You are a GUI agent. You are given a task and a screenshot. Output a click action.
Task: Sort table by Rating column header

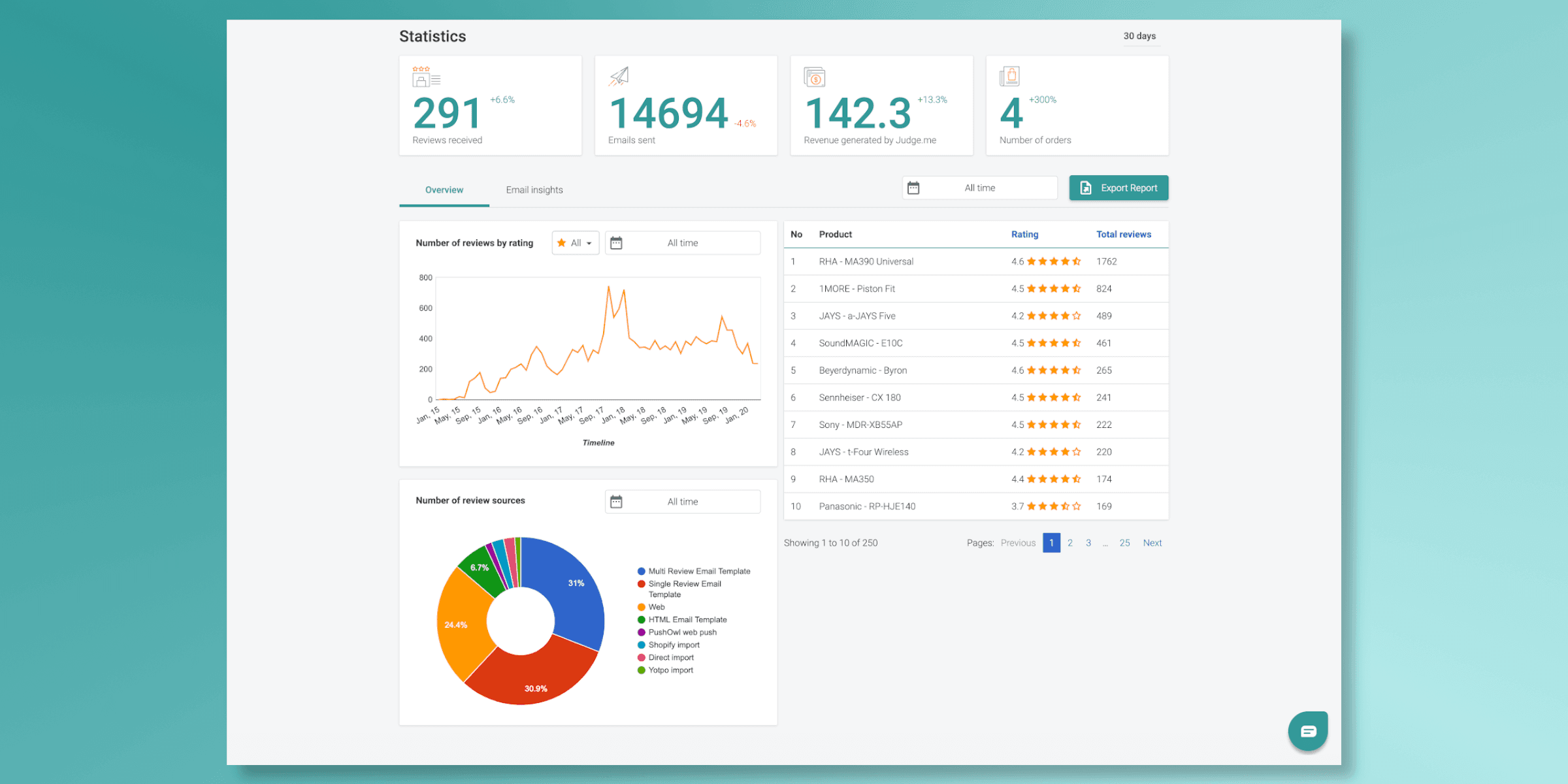[1024, 235]
